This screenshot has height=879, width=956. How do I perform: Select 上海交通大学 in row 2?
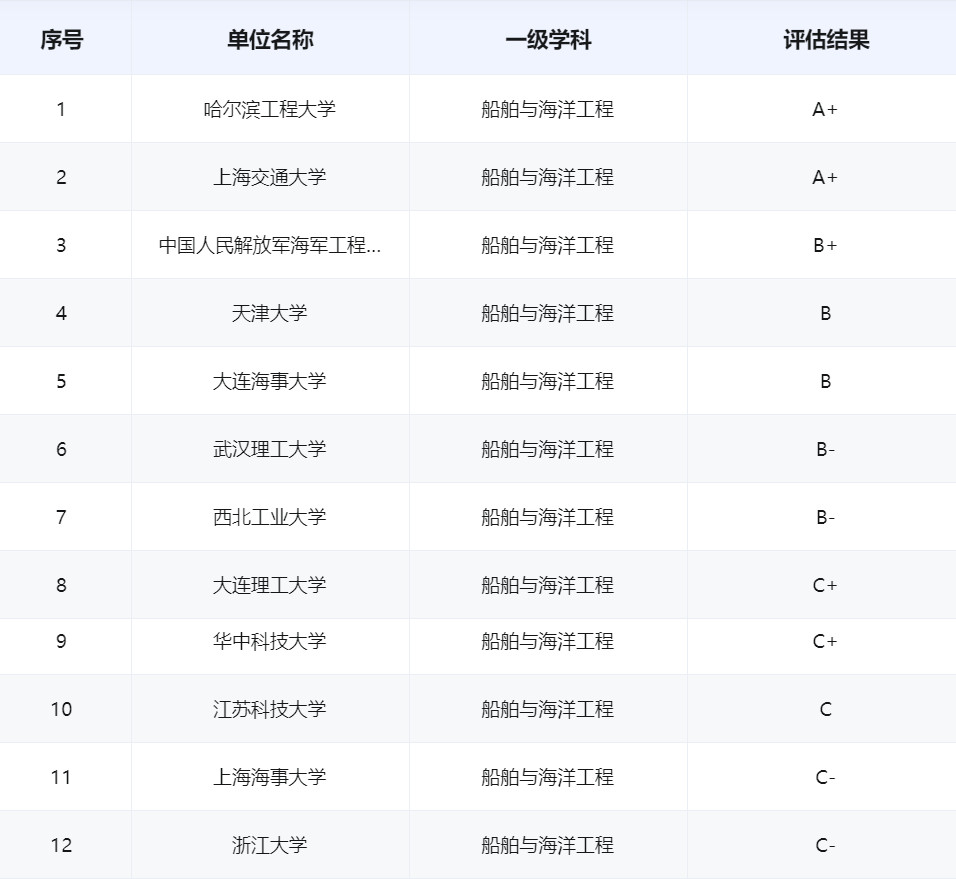(269, 177)
